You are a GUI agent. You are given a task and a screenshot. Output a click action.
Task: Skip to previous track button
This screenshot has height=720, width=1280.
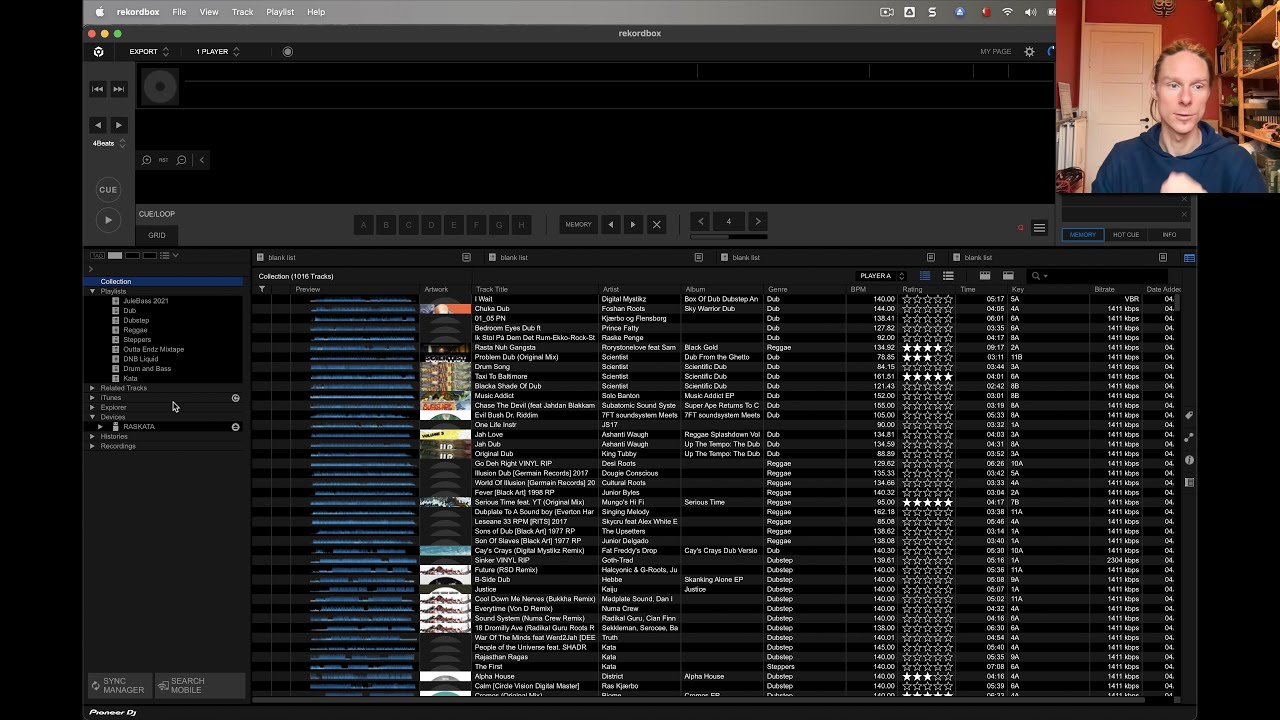click(x=97, y=89)
